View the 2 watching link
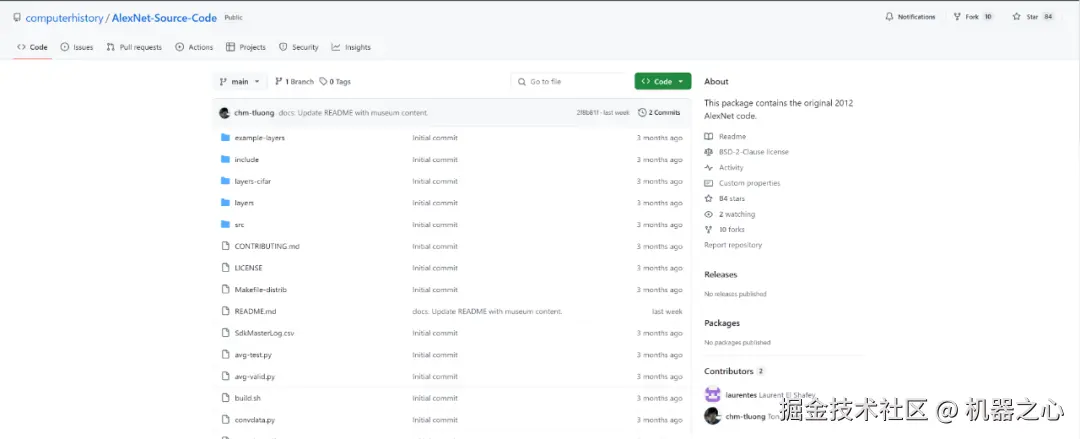This screenshot has width=1080, height=439. point(737,214)
